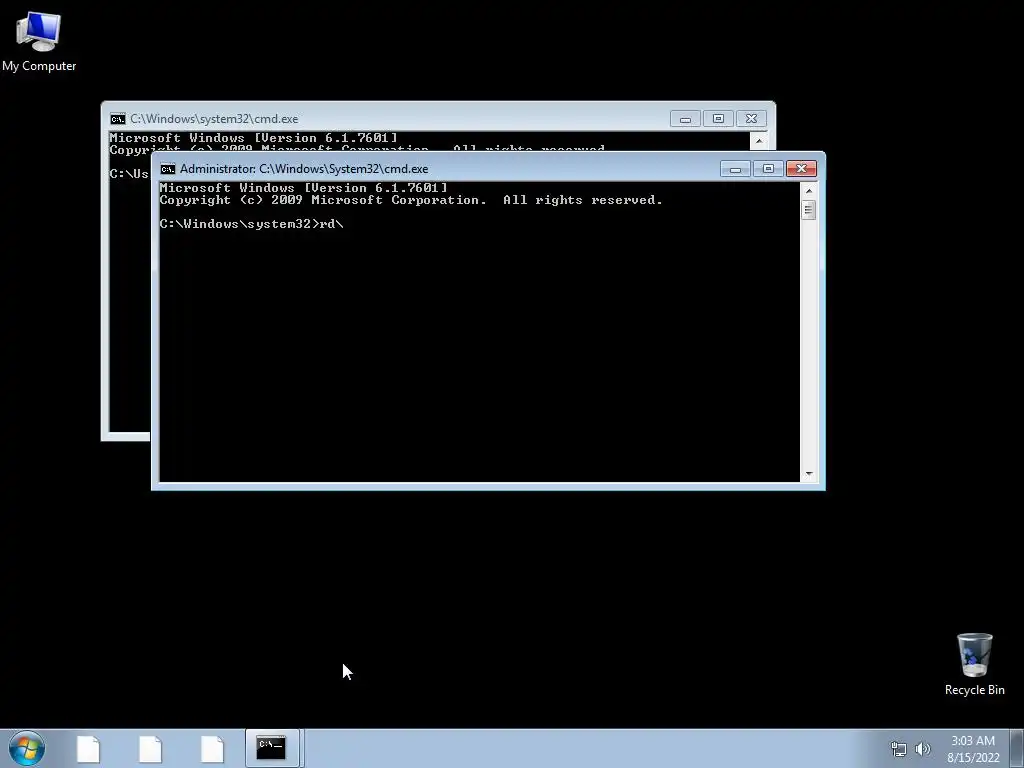
Task: Click Version 6.1.7601 line in background window
Action: click(x=253, y=138)
